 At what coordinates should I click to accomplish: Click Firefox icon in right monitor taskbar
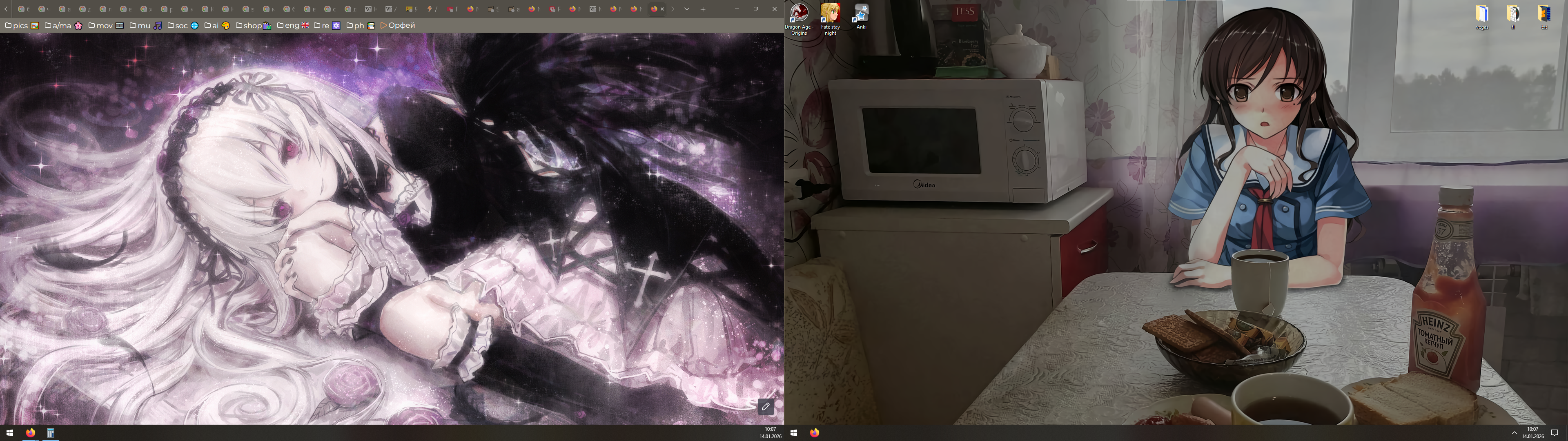[x=815, y=433]
